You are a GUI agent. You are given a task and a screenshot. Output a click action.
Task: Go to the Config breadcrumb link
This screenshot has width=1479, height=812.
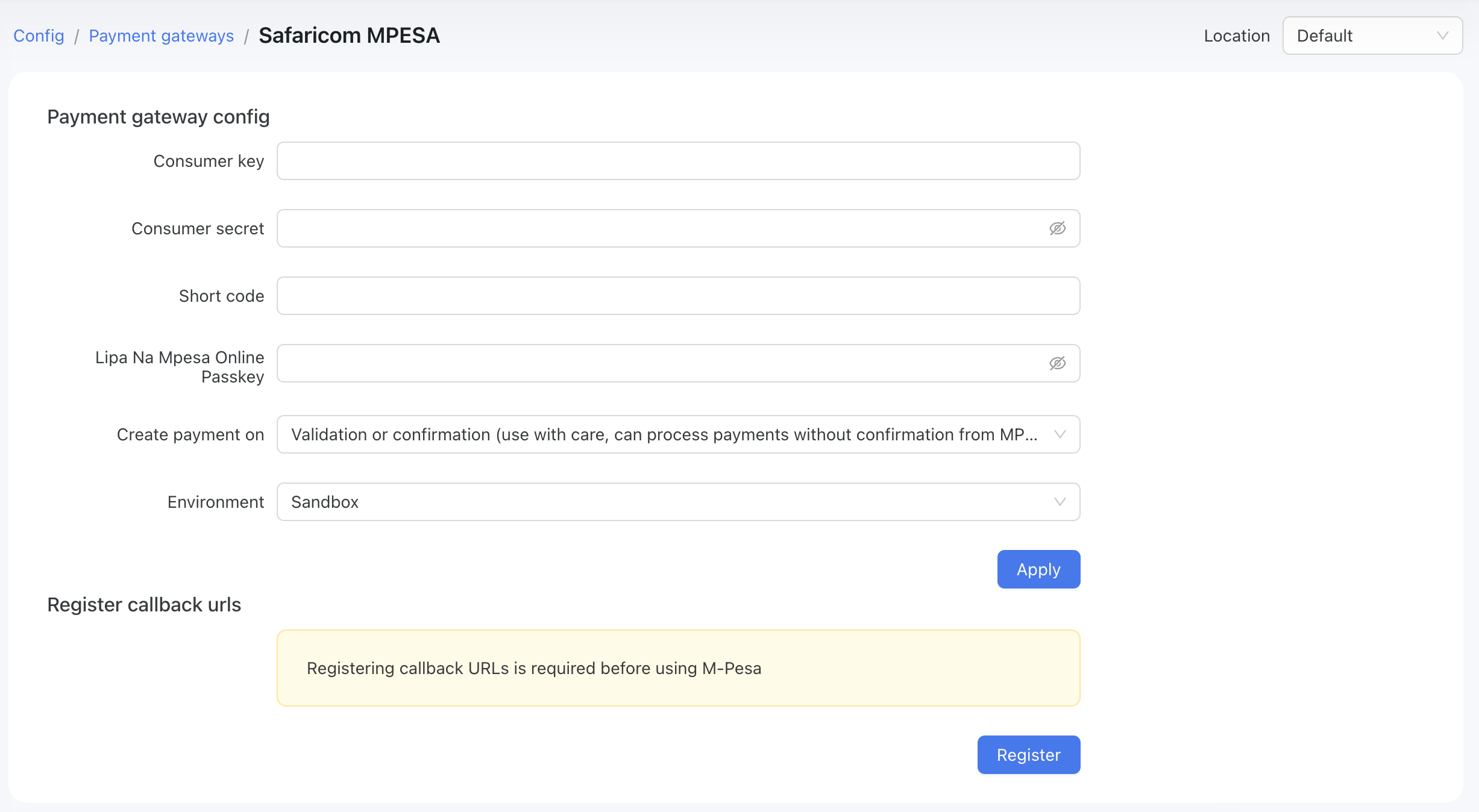click(39, 36)
